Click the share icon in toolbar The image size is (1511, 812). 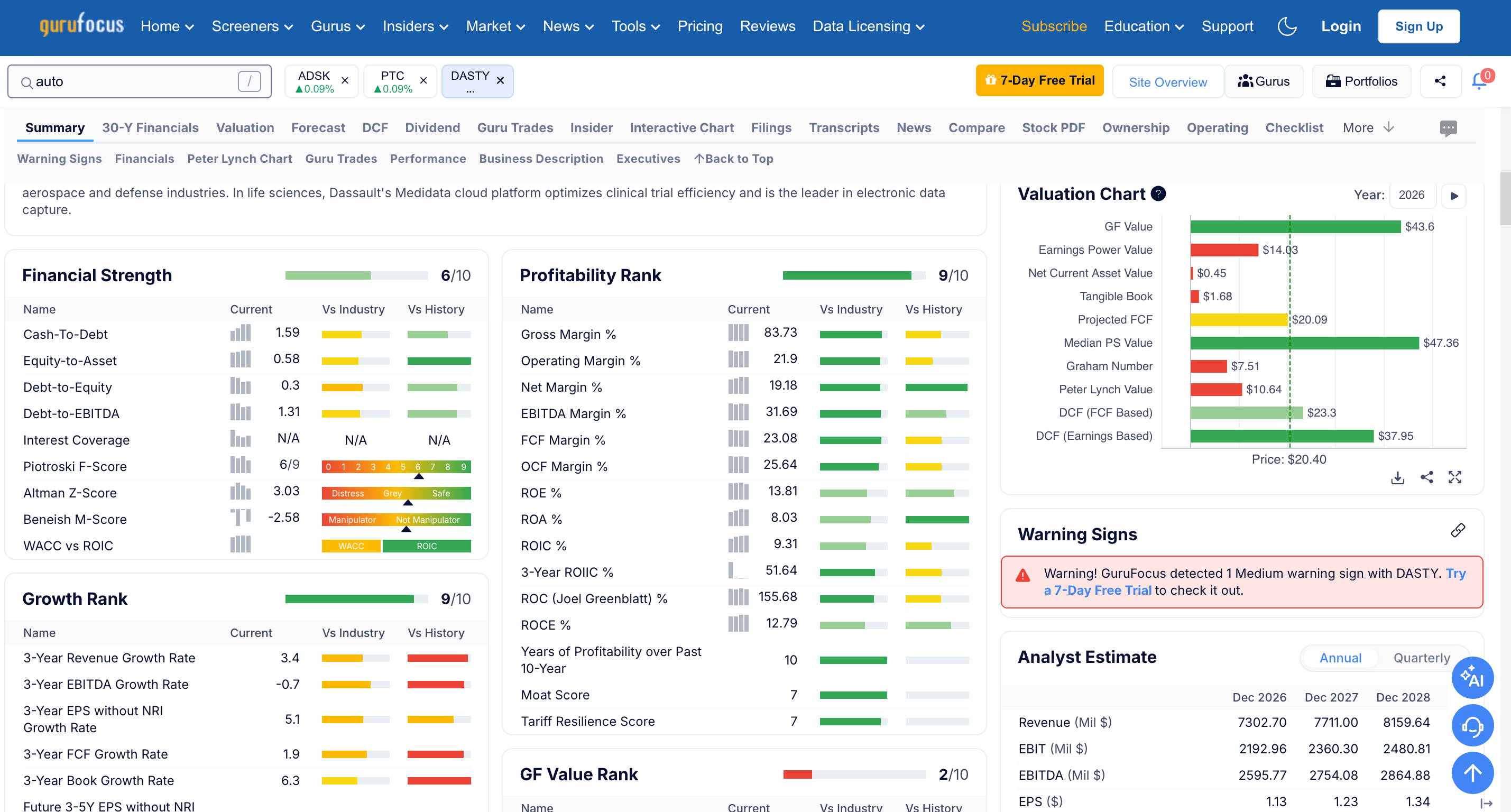tap(1440, 81)
